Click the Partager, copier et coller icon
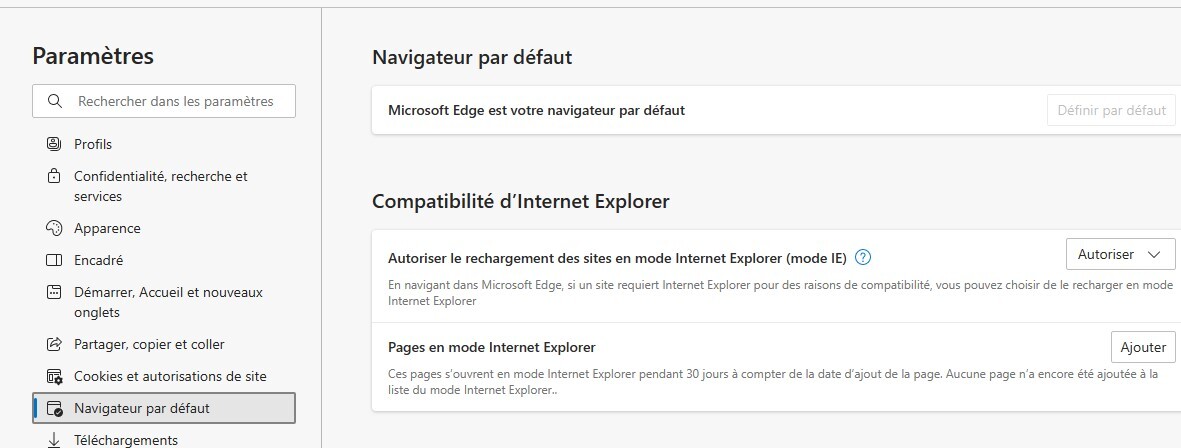1181x448 pixels. pyautogui.click(x=54, y=344)
